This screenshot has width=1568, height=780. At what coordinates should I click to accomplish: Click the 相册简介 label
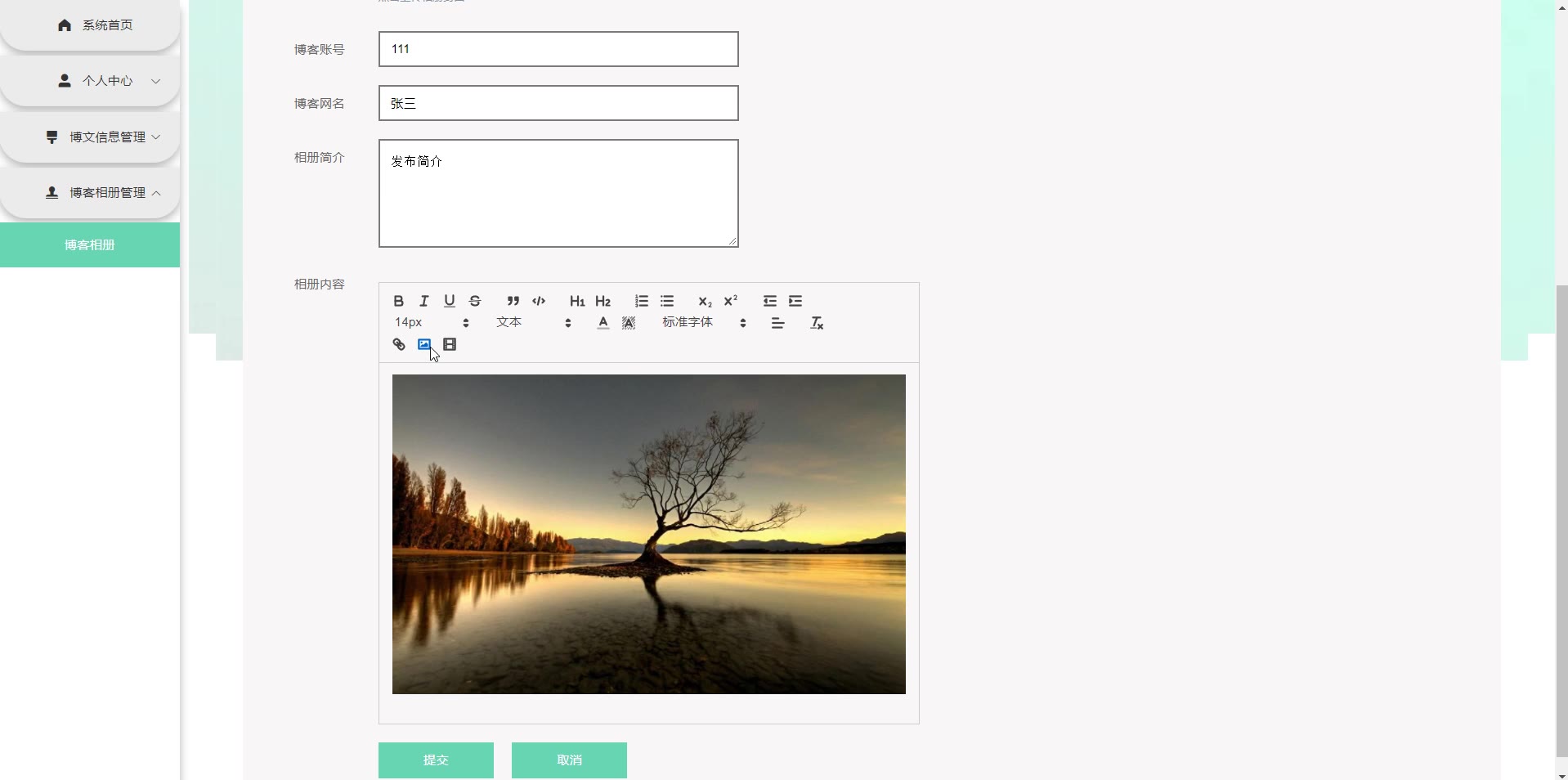[x=320, y=157]
